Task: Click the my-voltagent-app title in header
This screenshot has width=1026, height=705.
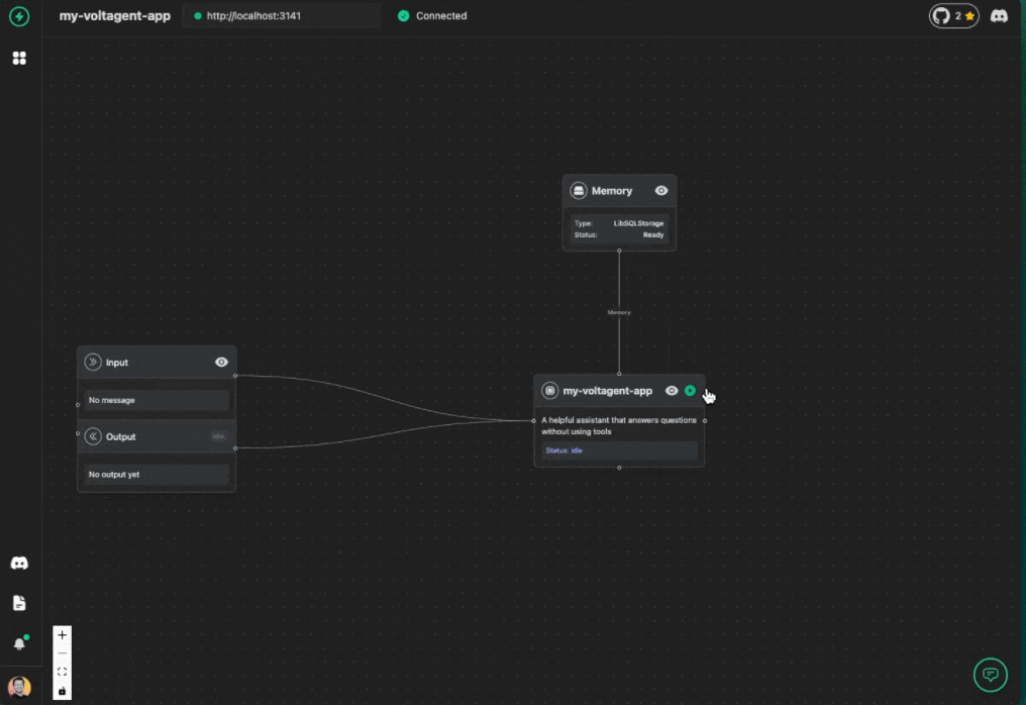Action: [x=115, y=16]
